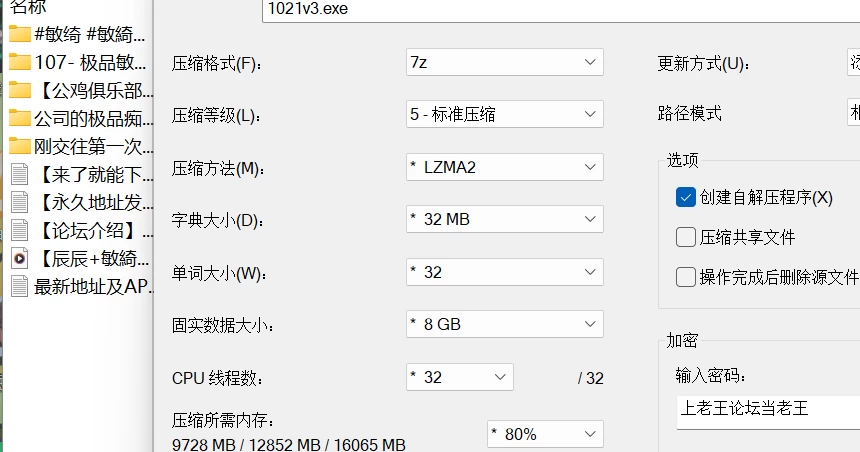Open the 字典大小 32 MB dropdown
Screen dimensions: 860x452
pos(505,219)
